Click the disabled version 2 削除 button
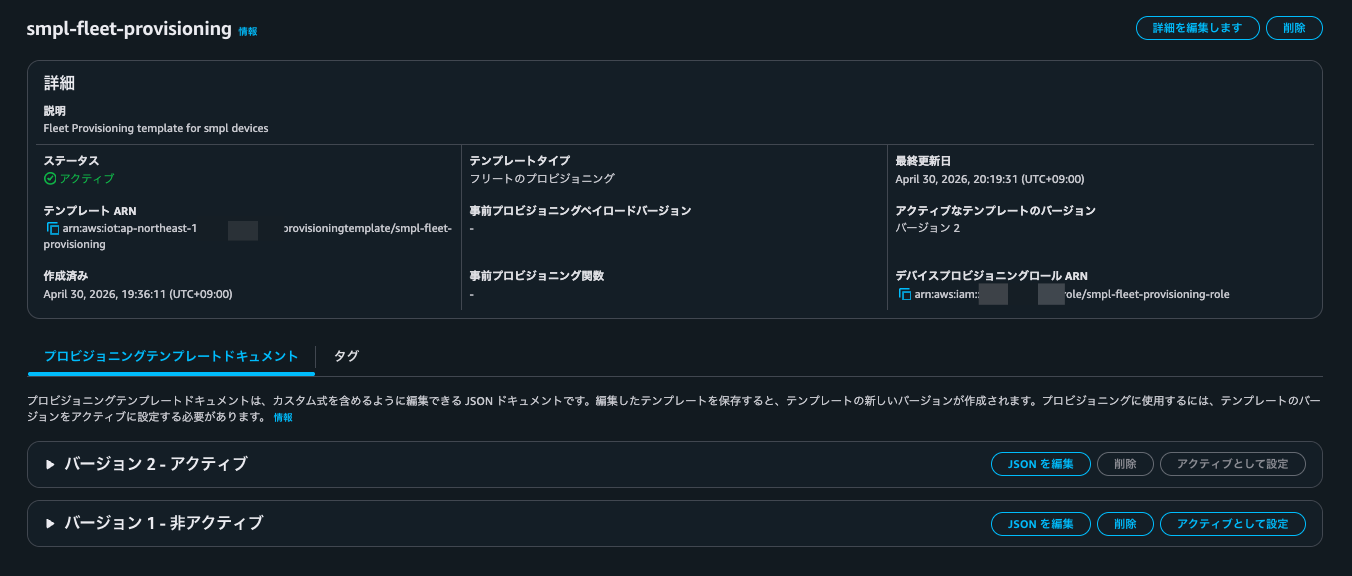The image size is (1352, 576). pos(1125,463)
